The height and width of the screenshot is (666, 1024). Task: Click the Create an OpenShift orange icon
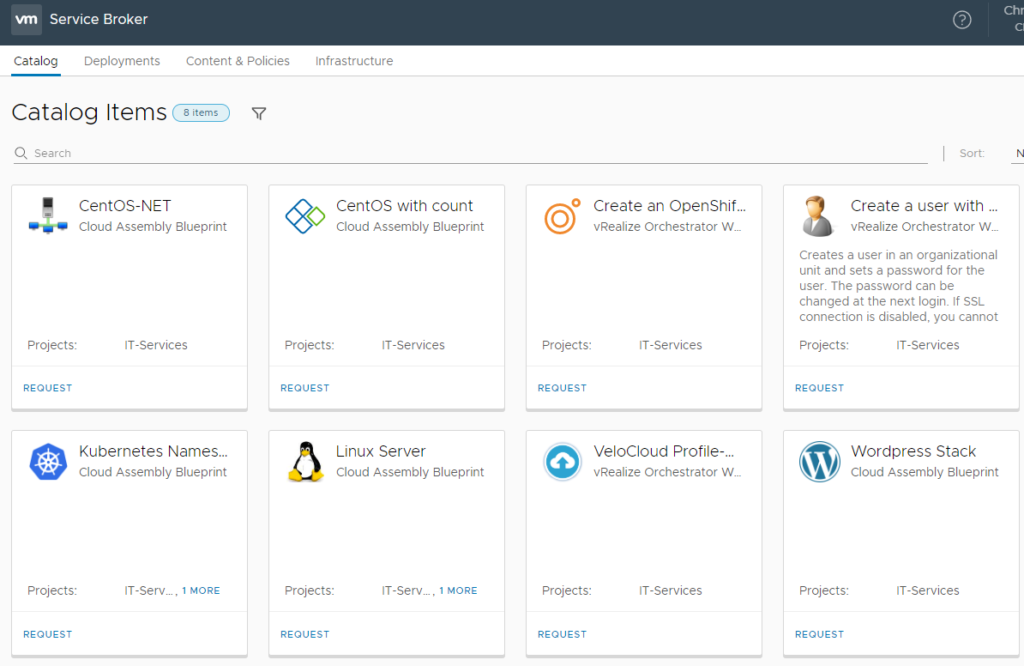562,216
